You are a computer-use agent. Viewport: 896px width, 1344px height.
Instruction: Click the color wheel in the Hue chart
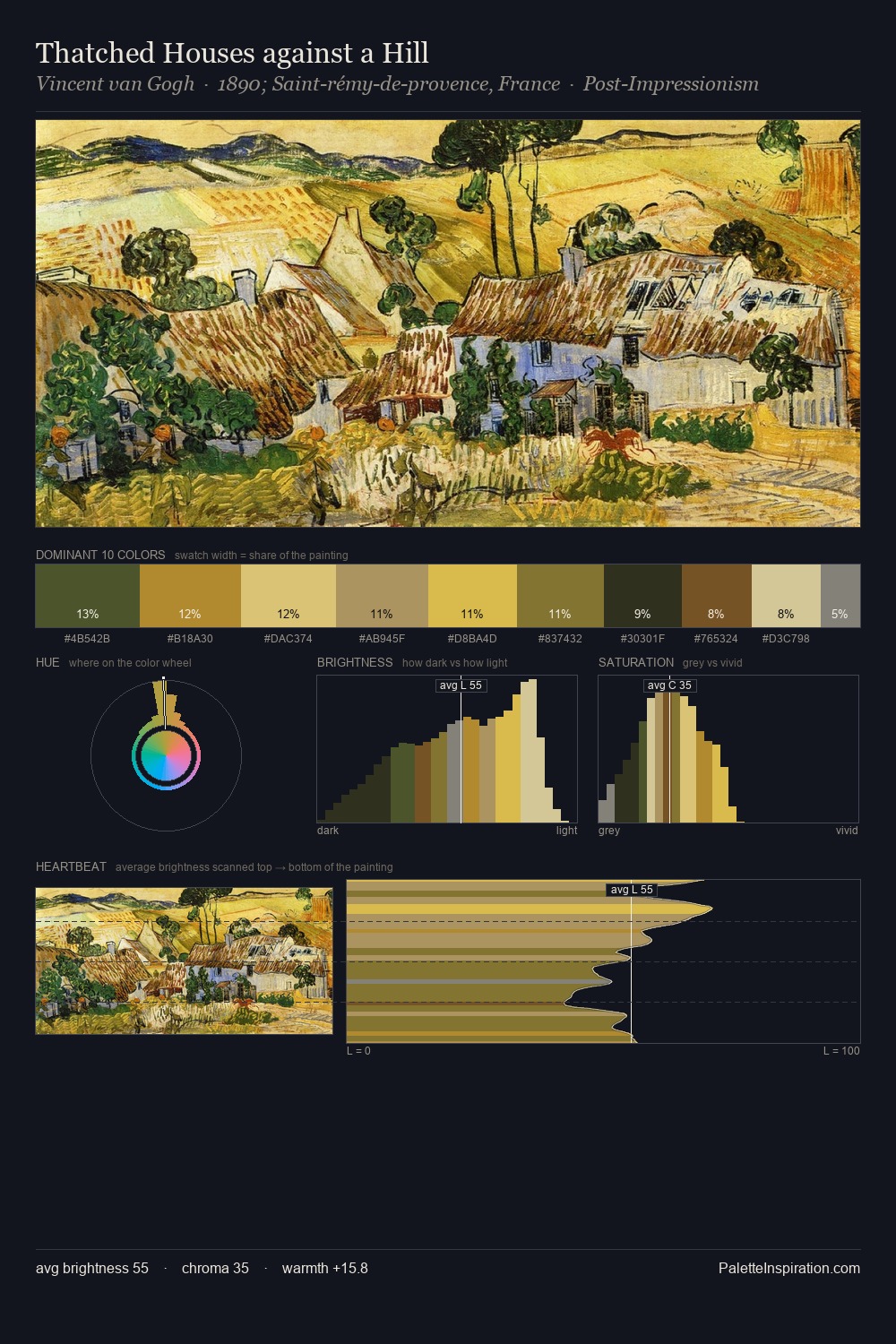pyautogui.click(x=166, y=756)
